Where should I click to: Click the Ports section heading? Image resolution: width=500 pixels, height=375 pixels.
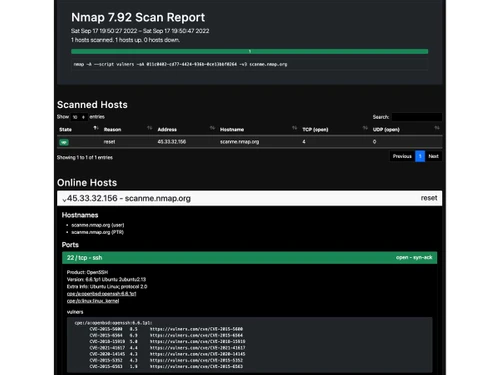coord(70,245)
